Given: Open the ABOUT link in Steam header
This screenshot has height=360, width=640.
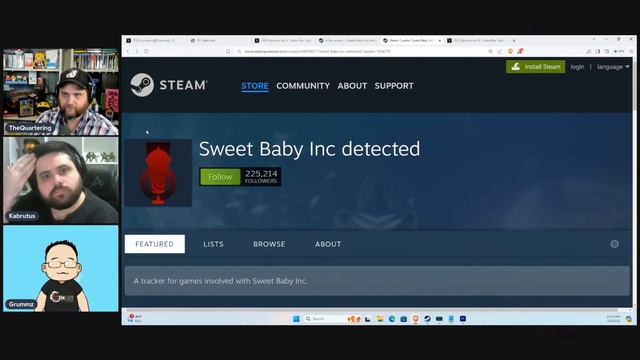Looking at the screenshot, I should coord(352,86).
